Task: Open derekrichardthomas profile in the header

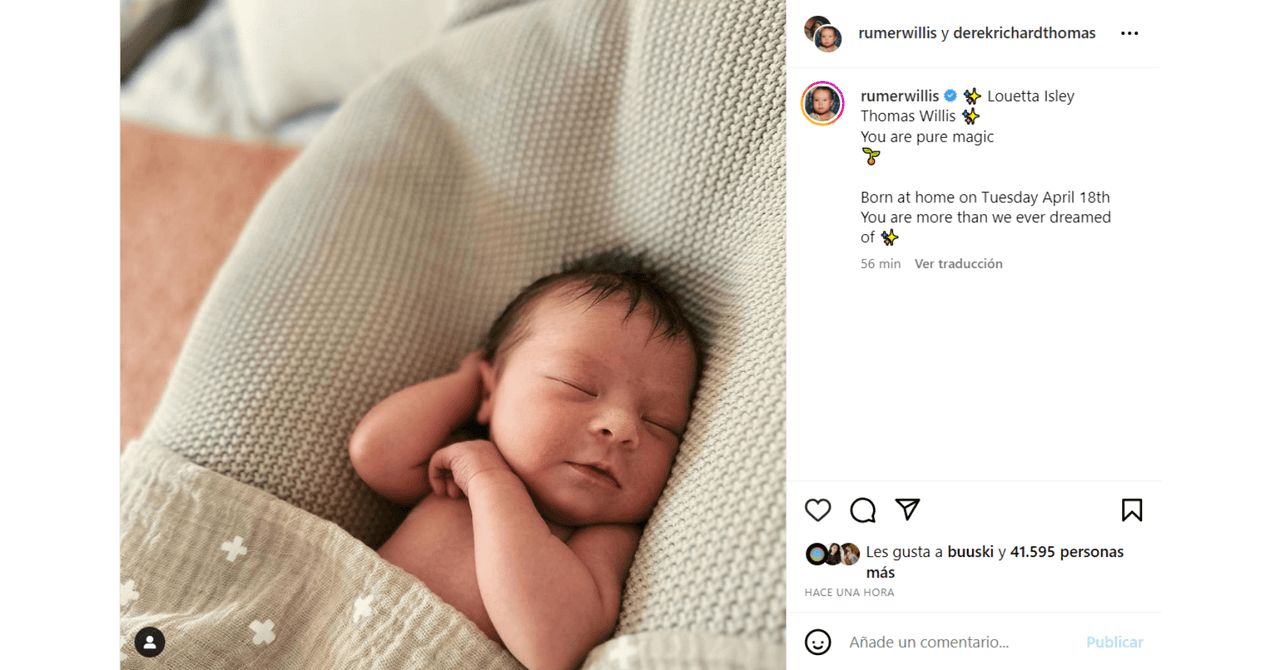Action: tap(1024, 33)
